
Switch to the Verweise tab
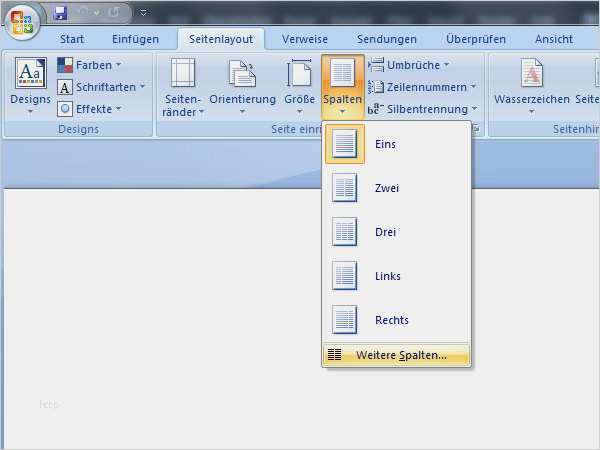click(304, 39)
